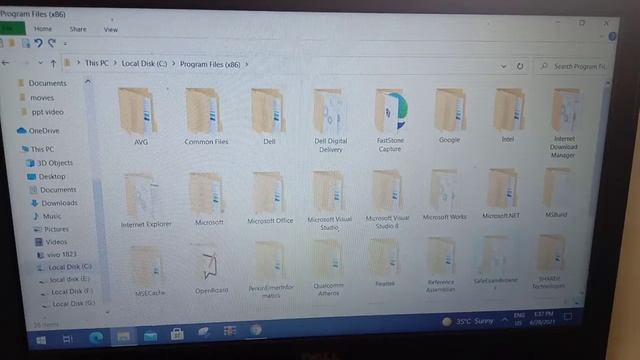Open the AVG folder

[x=139, y=117]
